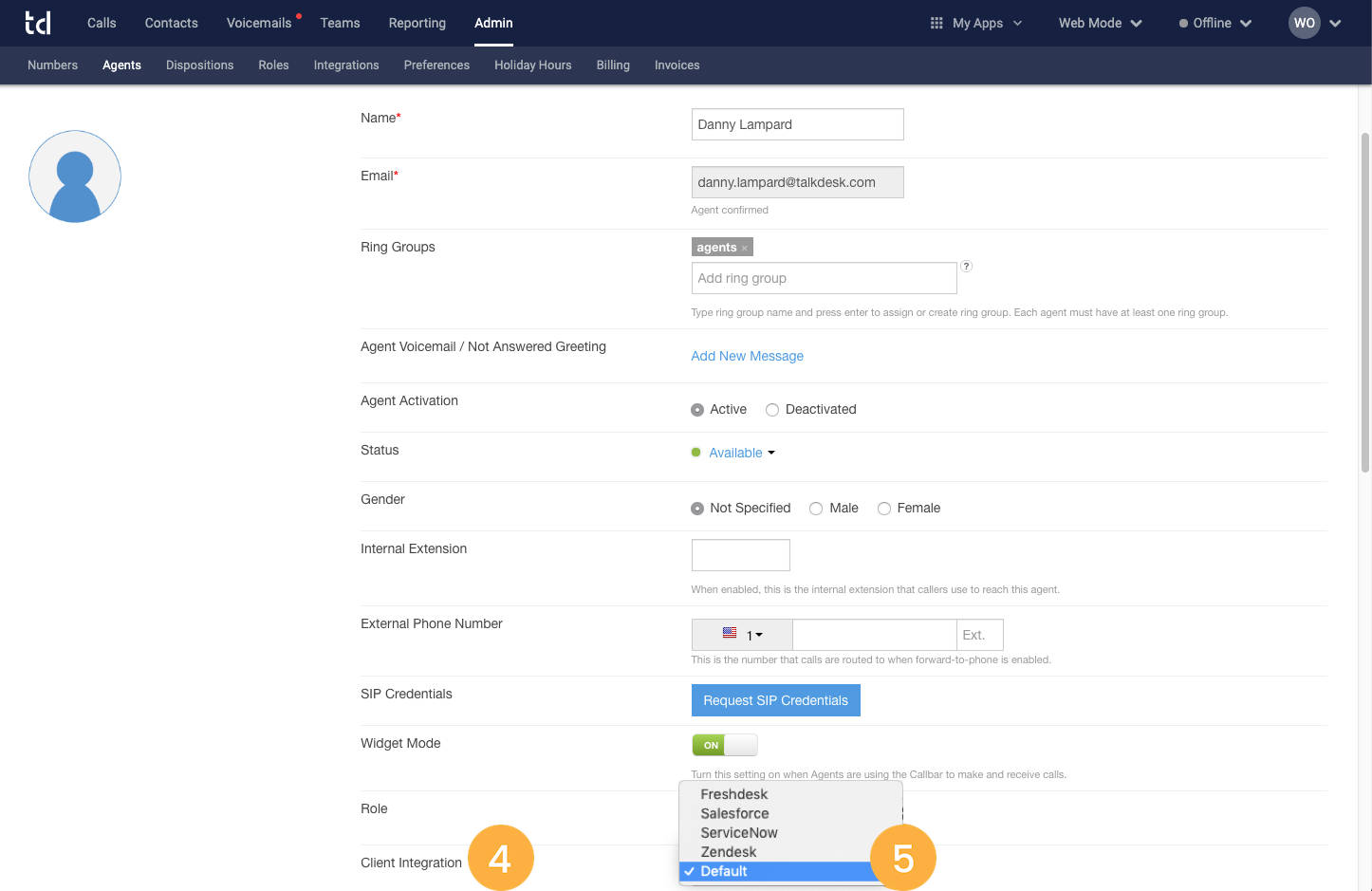
Task: Expand the Web Mode dropdown
Action: pyautogui.click(x=1099, y=23)
